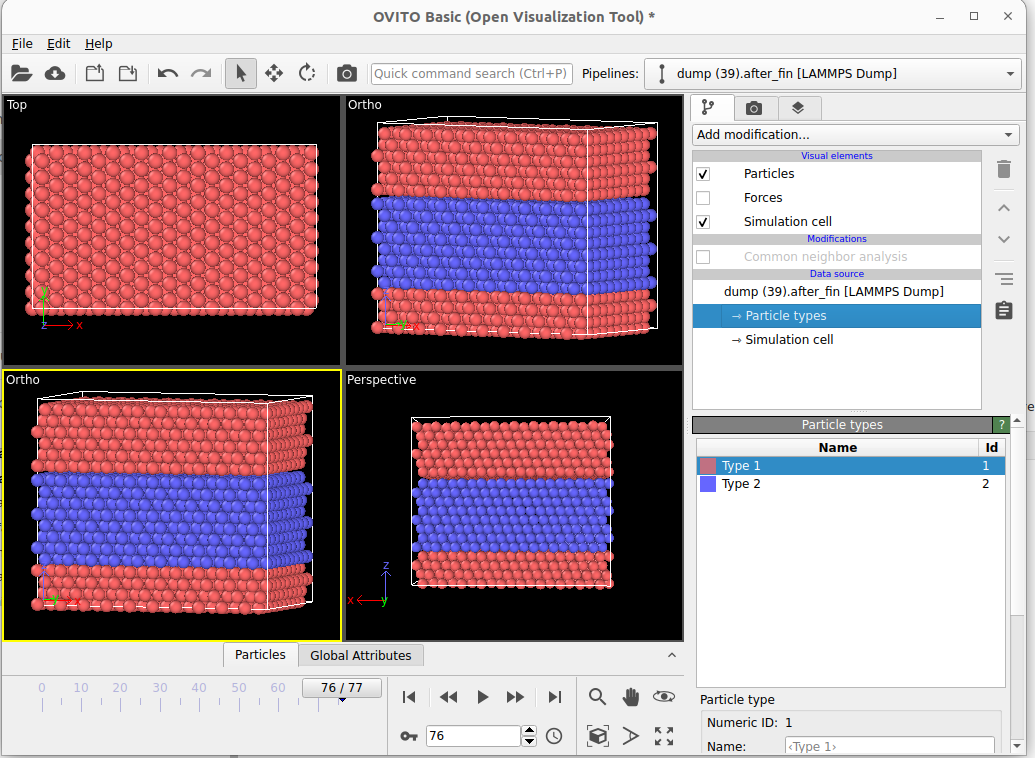Click the Perspective viewport caption label

coord(382,380)
